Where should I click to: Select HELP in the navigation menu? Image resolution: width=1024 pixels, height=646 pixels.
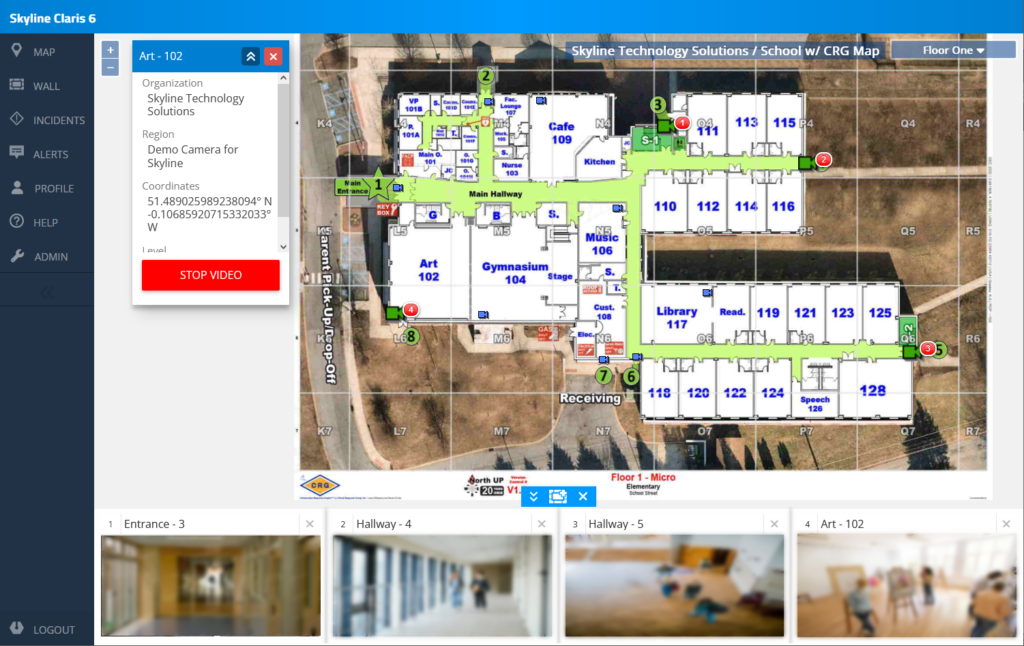16,222
